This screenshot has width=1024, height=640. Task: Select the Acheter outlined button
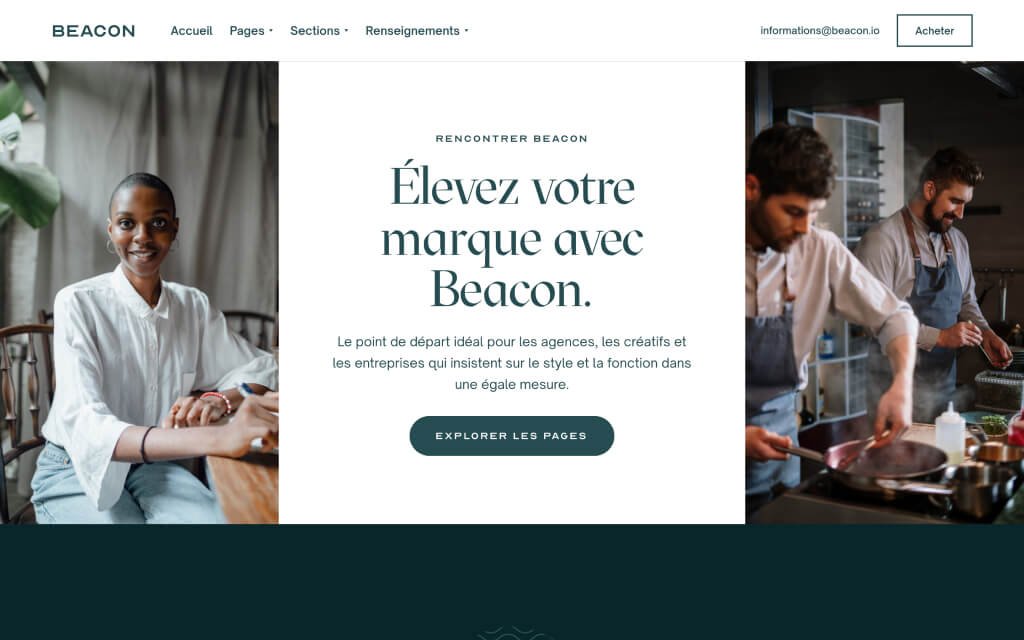point(934,31)
